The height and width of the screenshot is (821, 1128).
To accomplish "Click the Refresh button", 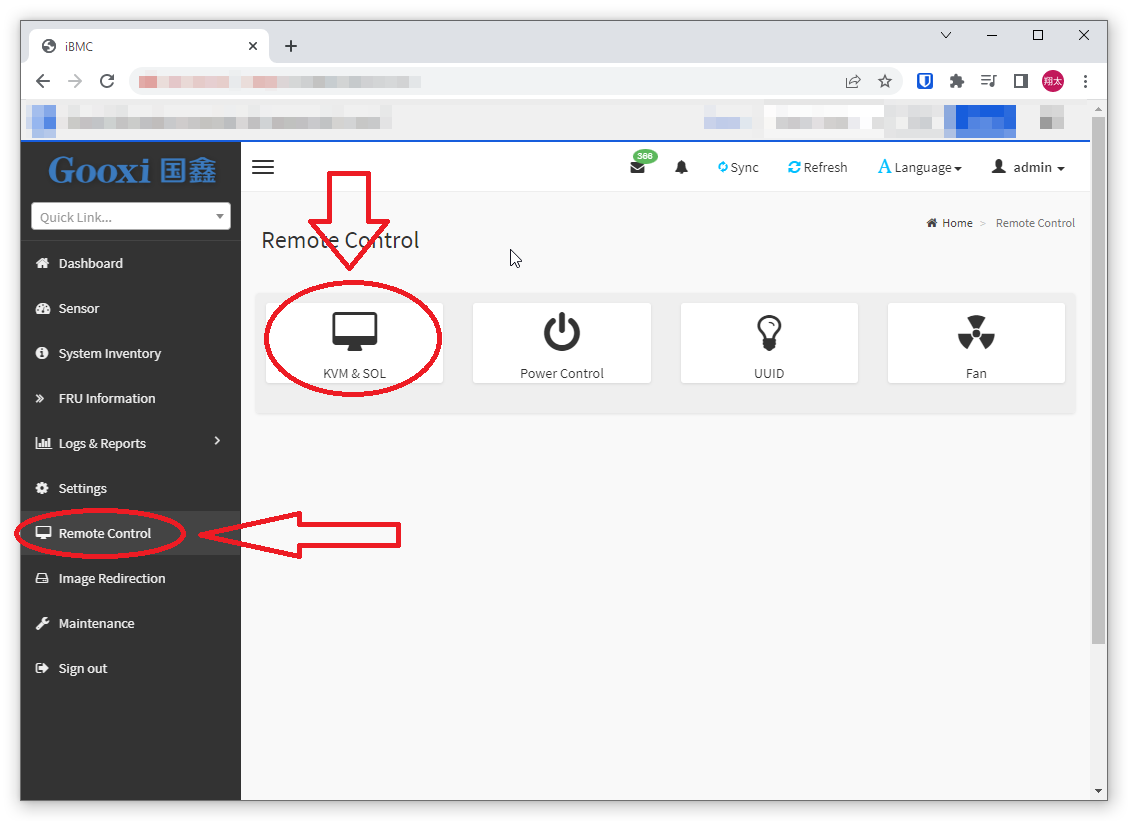I will [817, 168].
